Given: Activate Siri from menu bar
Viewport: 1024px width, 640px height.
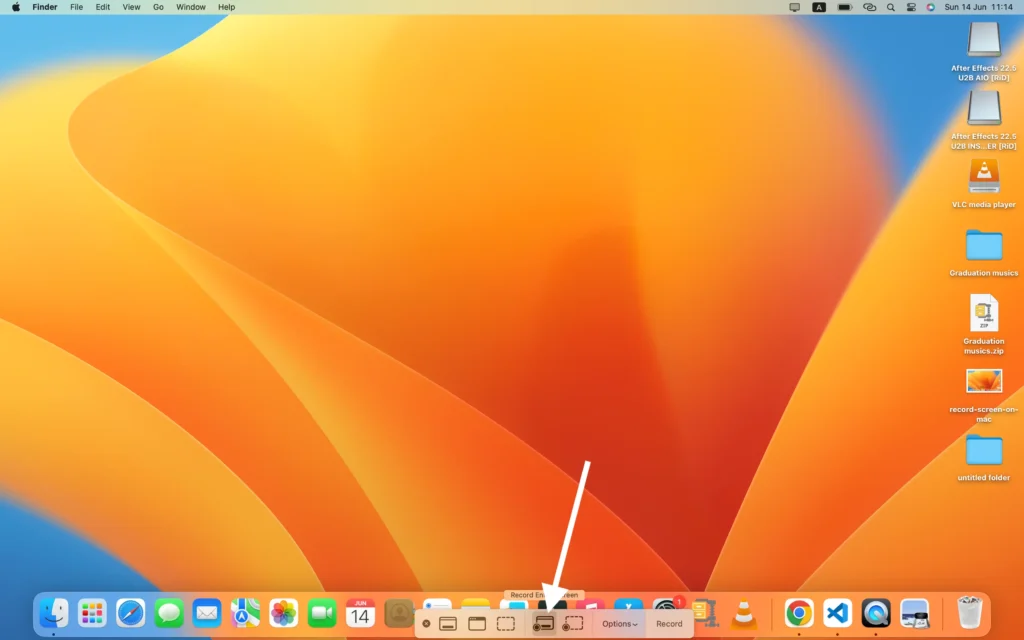Looking at the screenshot, I should tap(931, 7).
